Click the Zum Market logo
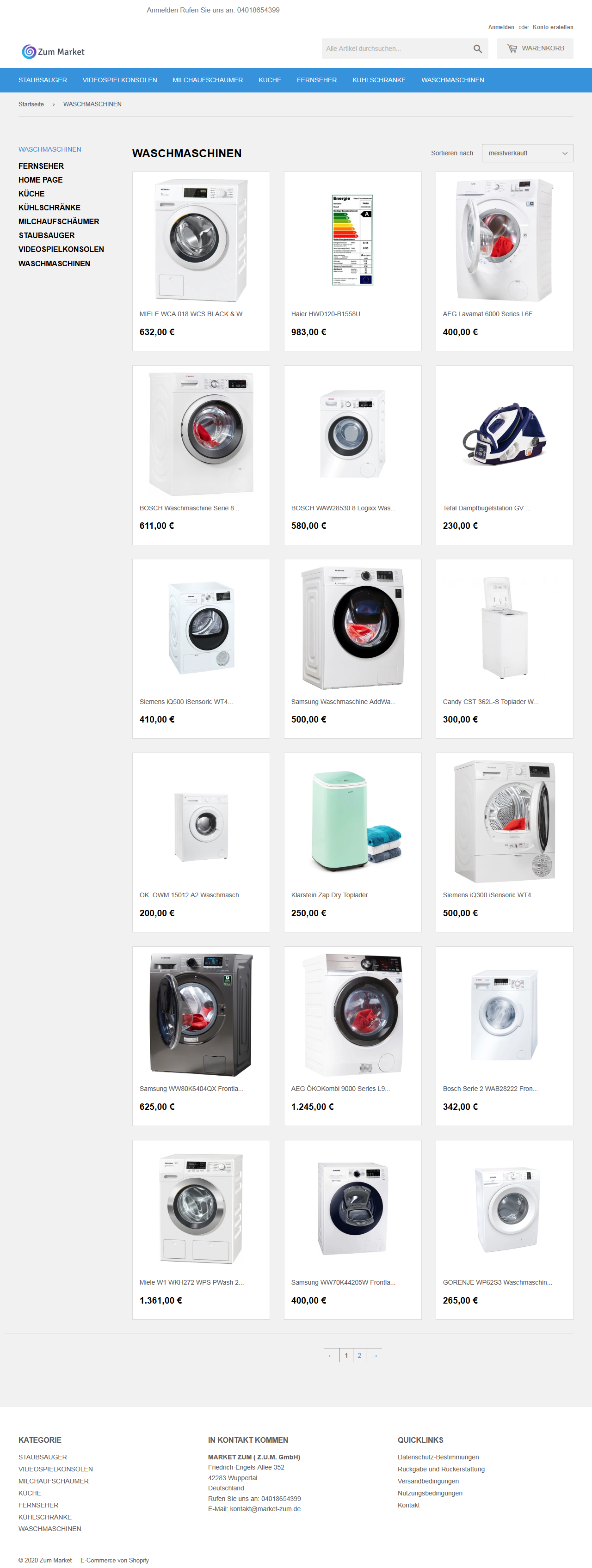592x1568 pixels. (x=53, y=52)
